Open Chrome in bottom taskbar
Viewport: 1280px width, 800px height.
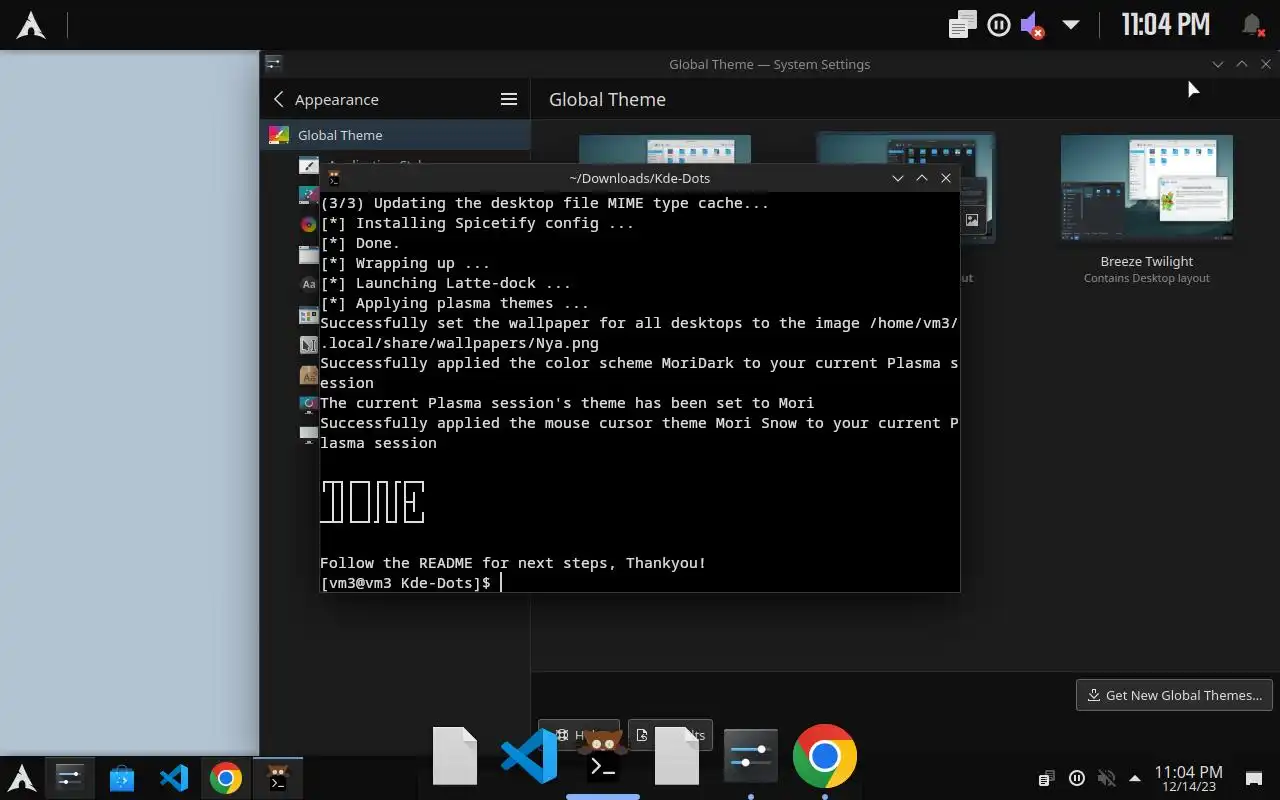[x=226, y=777]
